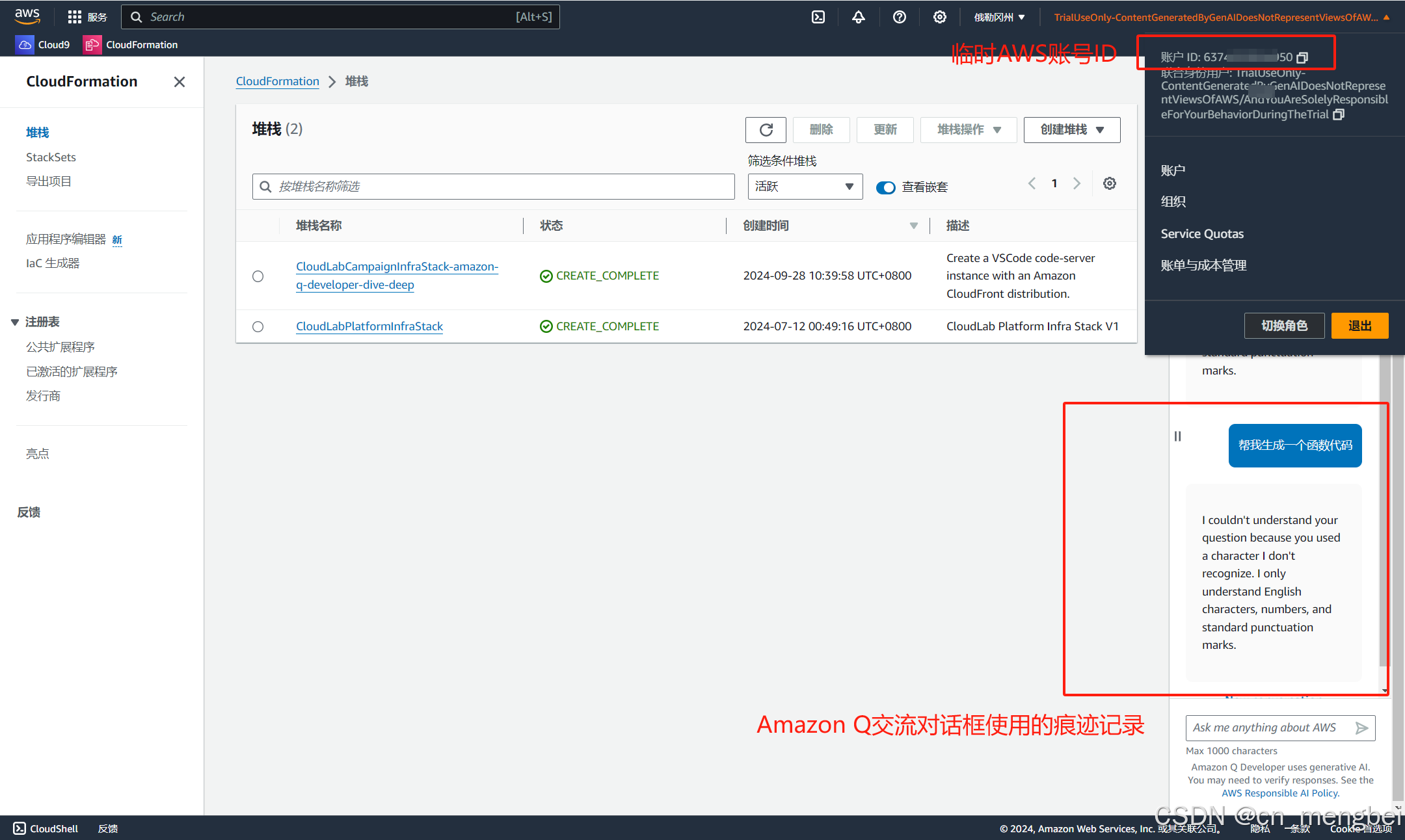Expand the create stack dropdown
Image resolution: width=1405 pixels, height=840 pixels.
[1072, 129]
